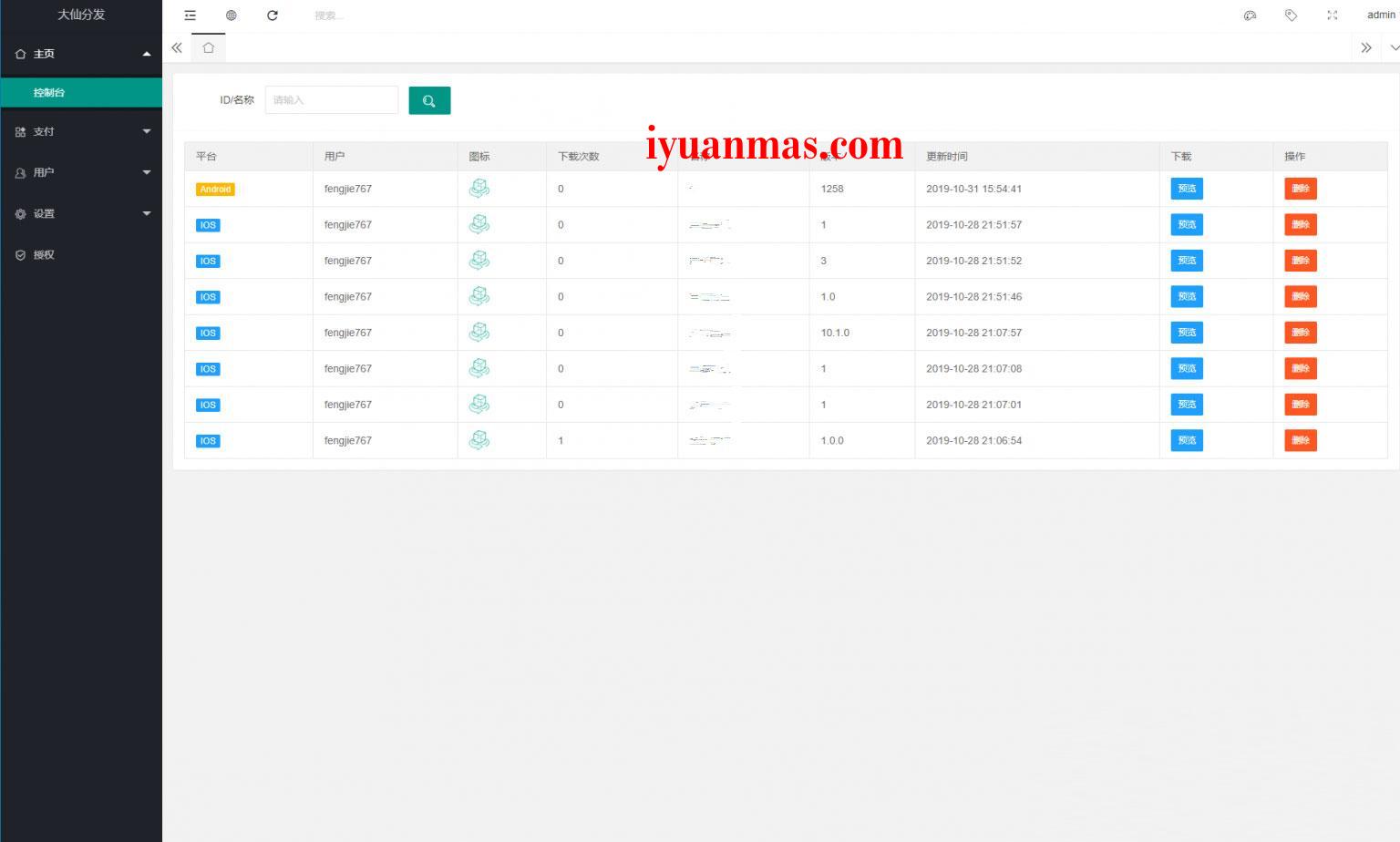Preview the app updated 21:51:52
The height and width of the screenshot is (842, 1400).
pos(1187,261)
